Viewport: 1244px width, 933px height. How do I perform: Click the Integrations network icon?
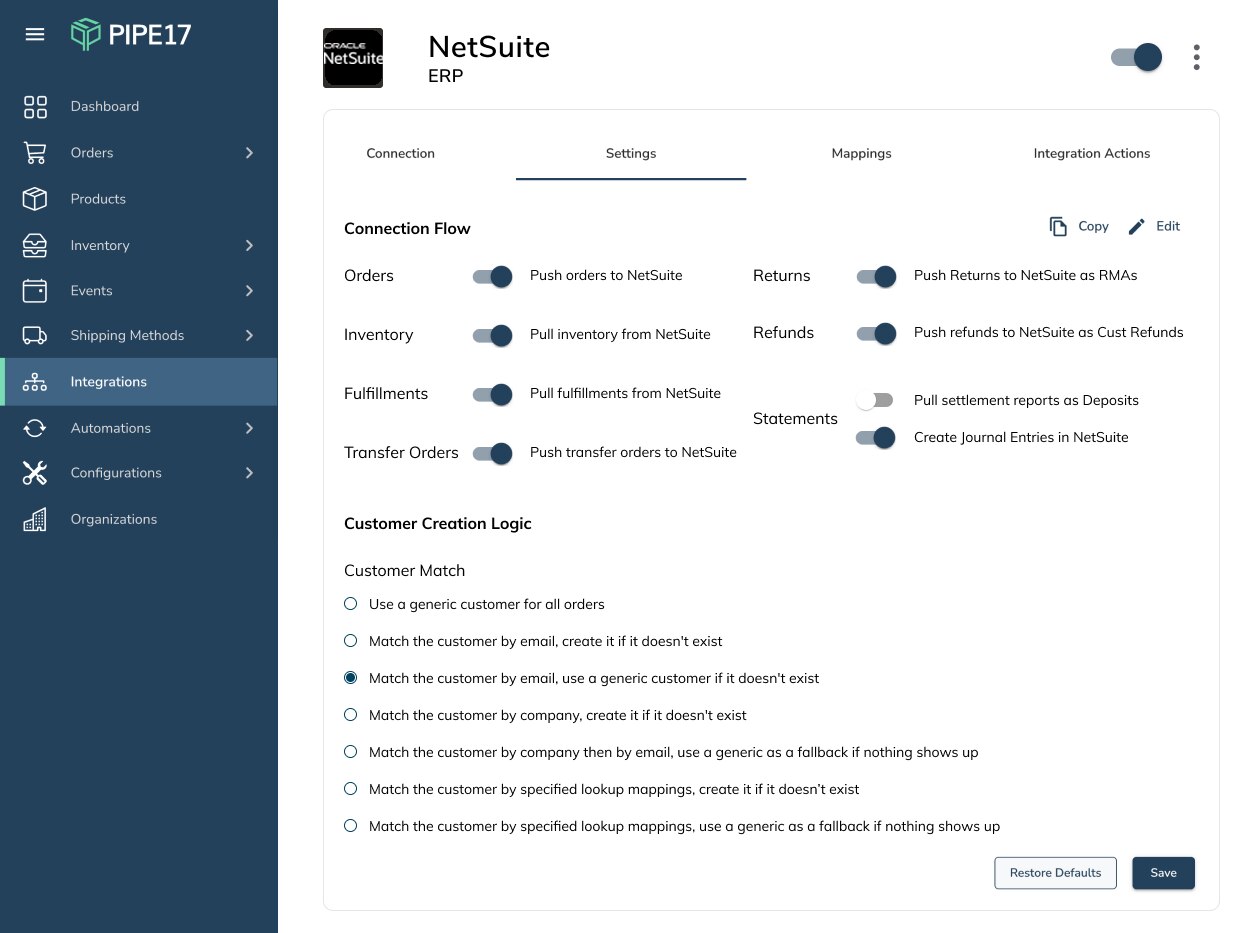click(x=35, y=382)
